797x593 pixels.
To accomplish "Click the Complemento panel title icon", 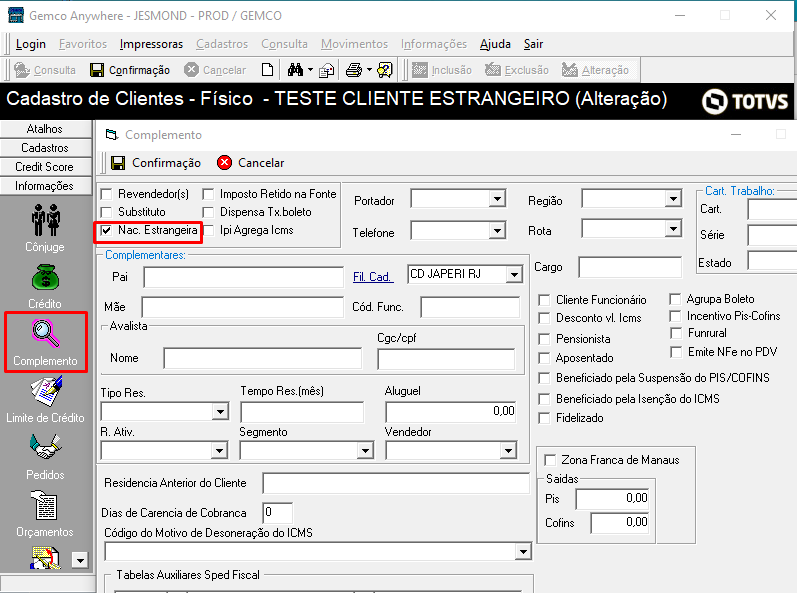I will coord(111,135).
